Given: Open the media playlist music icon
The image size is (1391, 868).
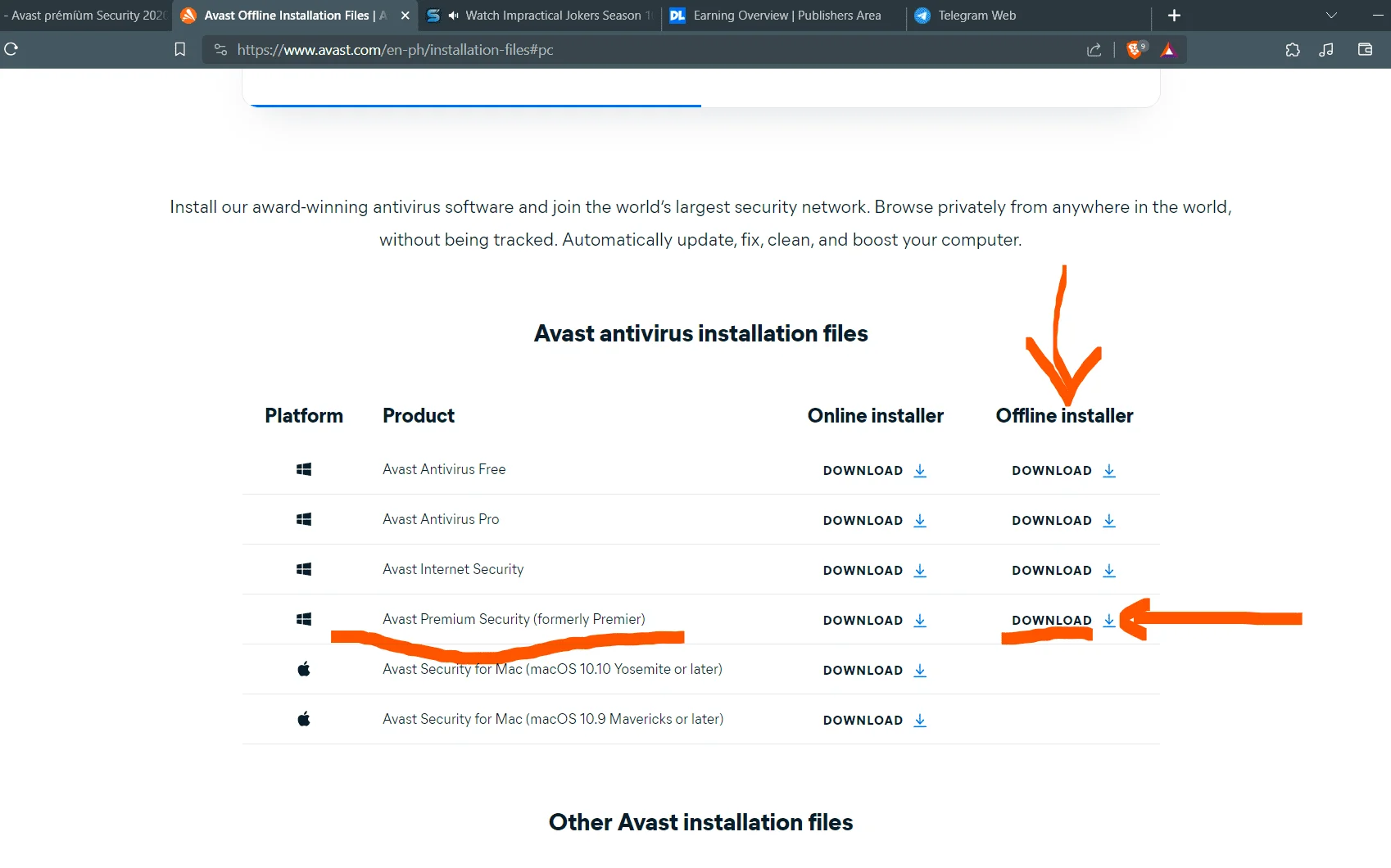Looking at the screenshot, I should tap(1326, 50).
